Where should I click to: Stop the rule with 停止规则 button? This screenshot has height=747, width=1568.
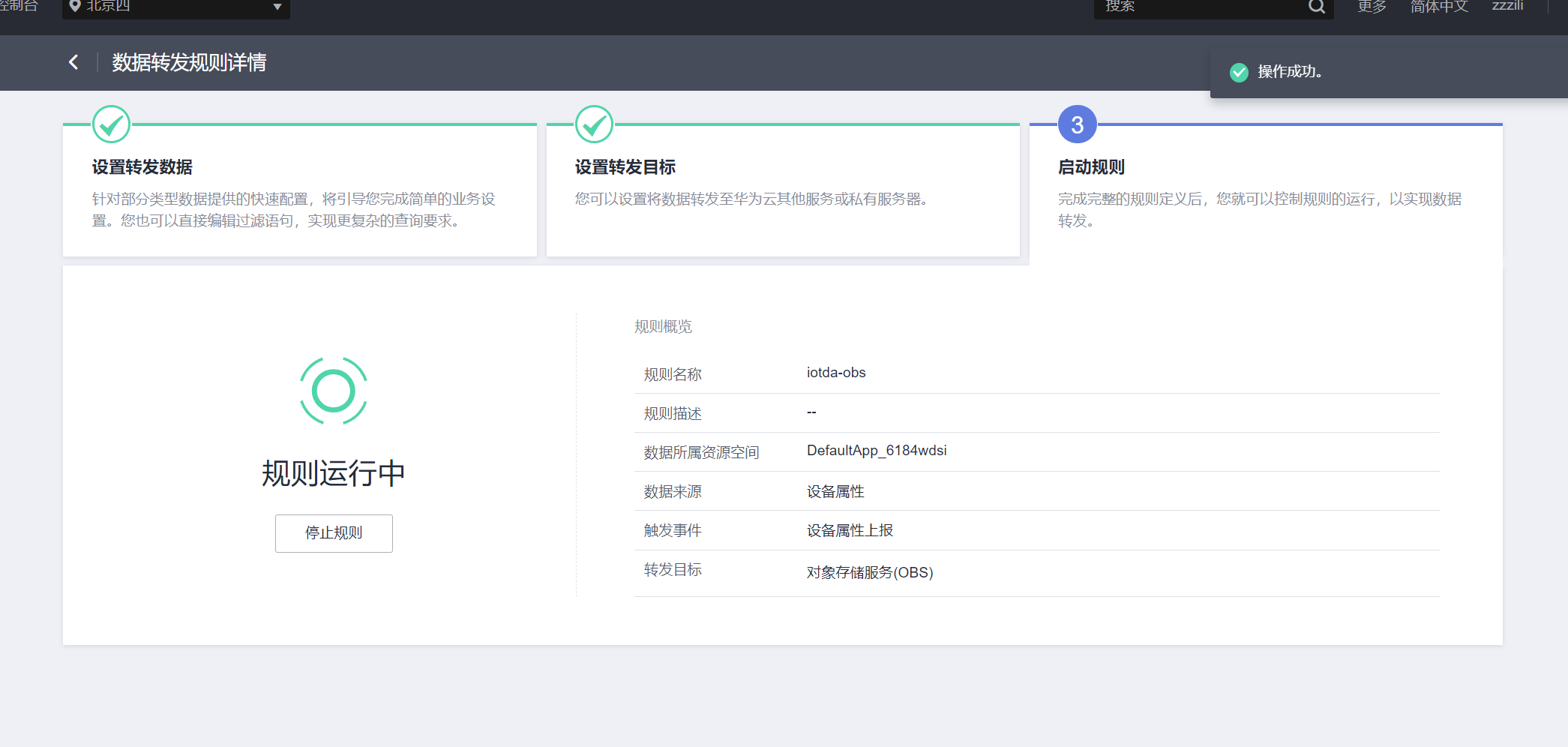(334, 533)
